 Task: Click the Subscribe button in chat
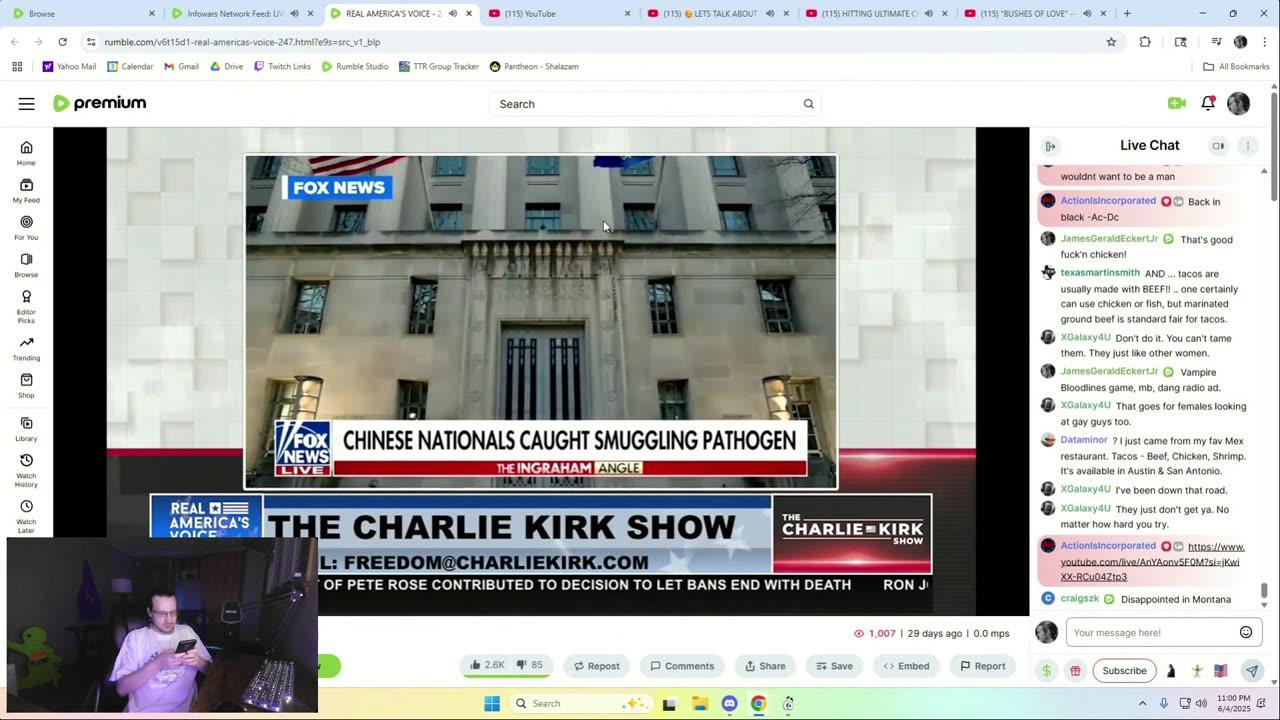(1124, 671)
